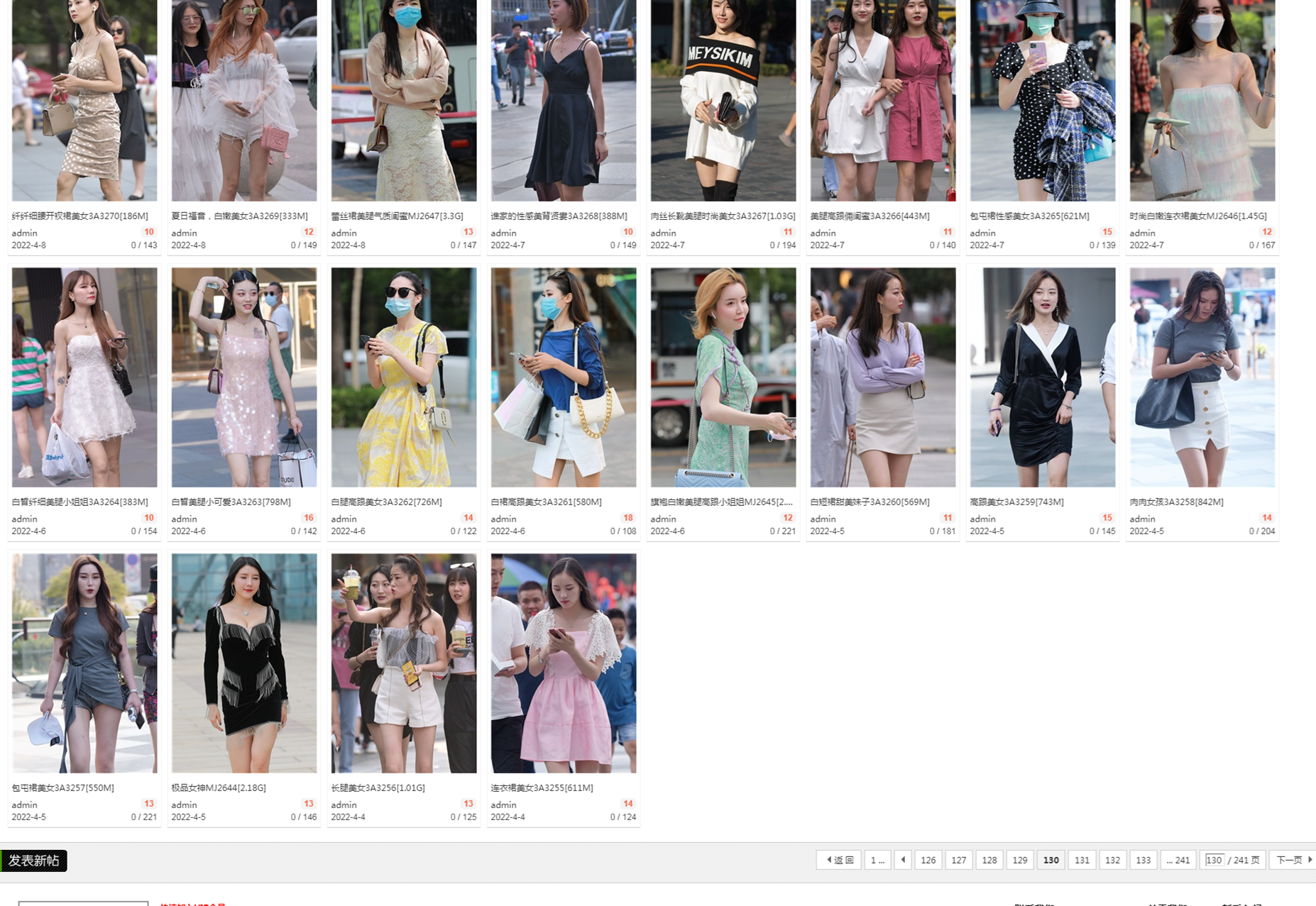Select current page 130 indicator
The width and height of the screenshot is (1316, 906).
(x=1051, y=860)
